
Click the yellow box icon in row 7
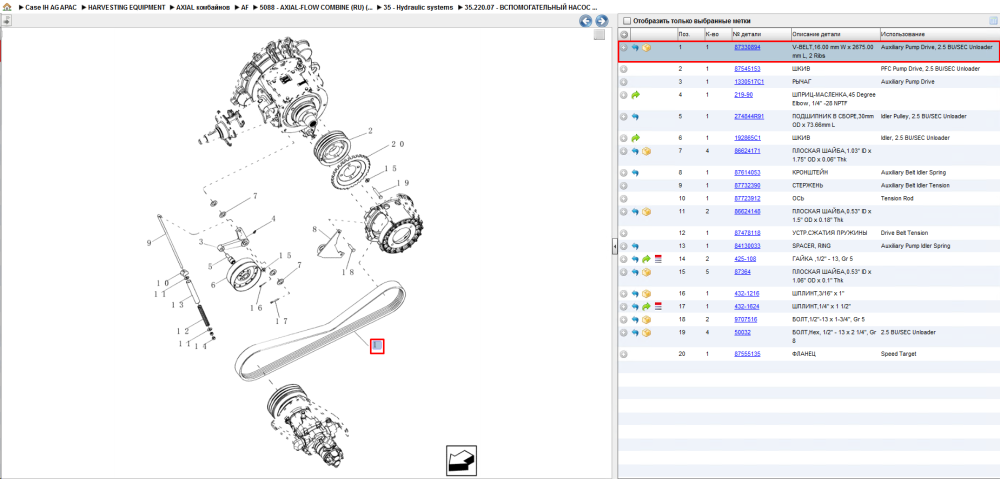click(647, 151)
